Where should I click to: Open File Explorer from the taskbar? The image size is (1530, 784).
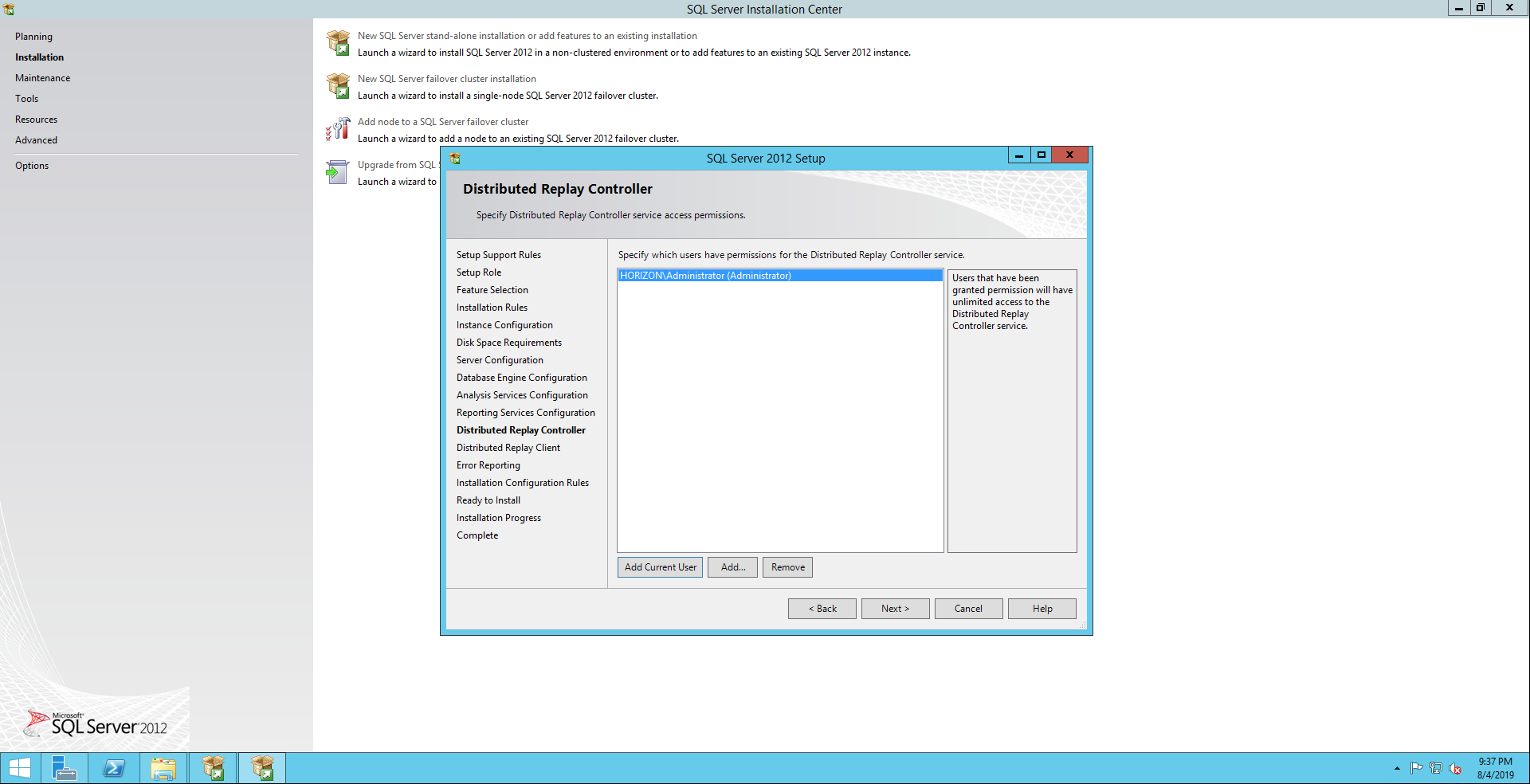point(163,768)
